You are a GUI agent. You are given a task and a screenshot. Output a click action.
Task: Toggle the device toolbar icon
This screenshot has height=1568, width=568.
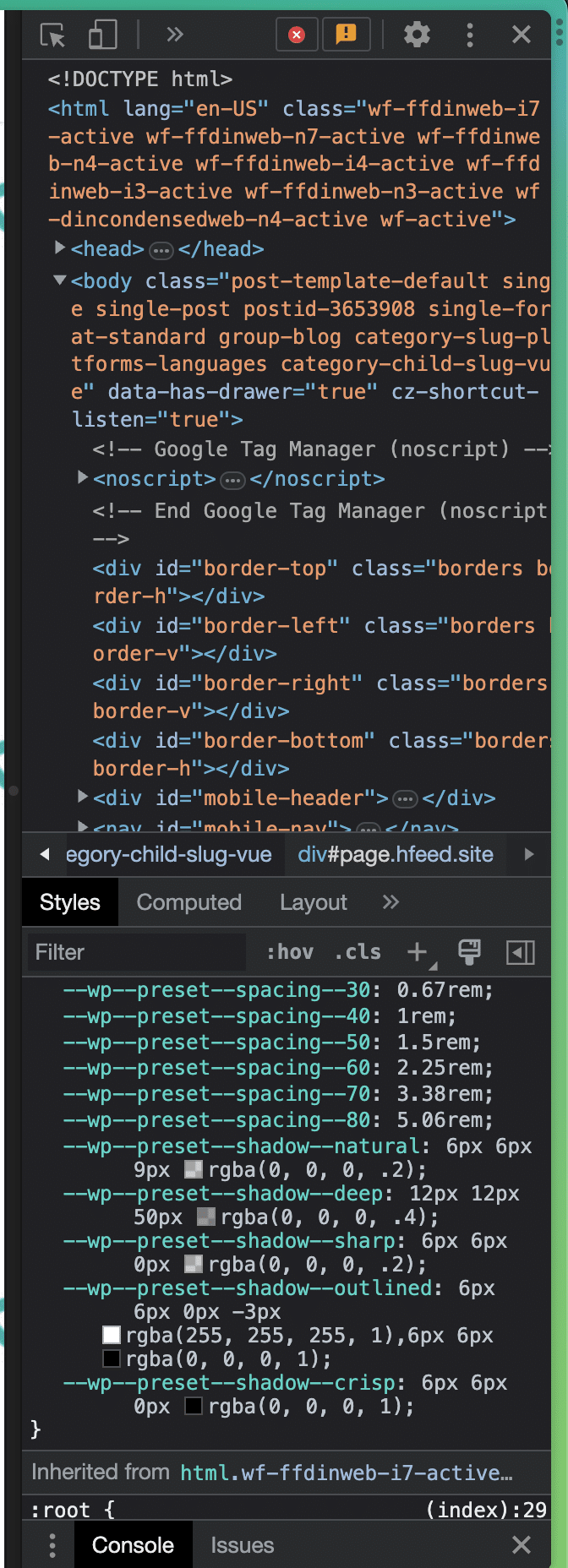click(102, 35)
